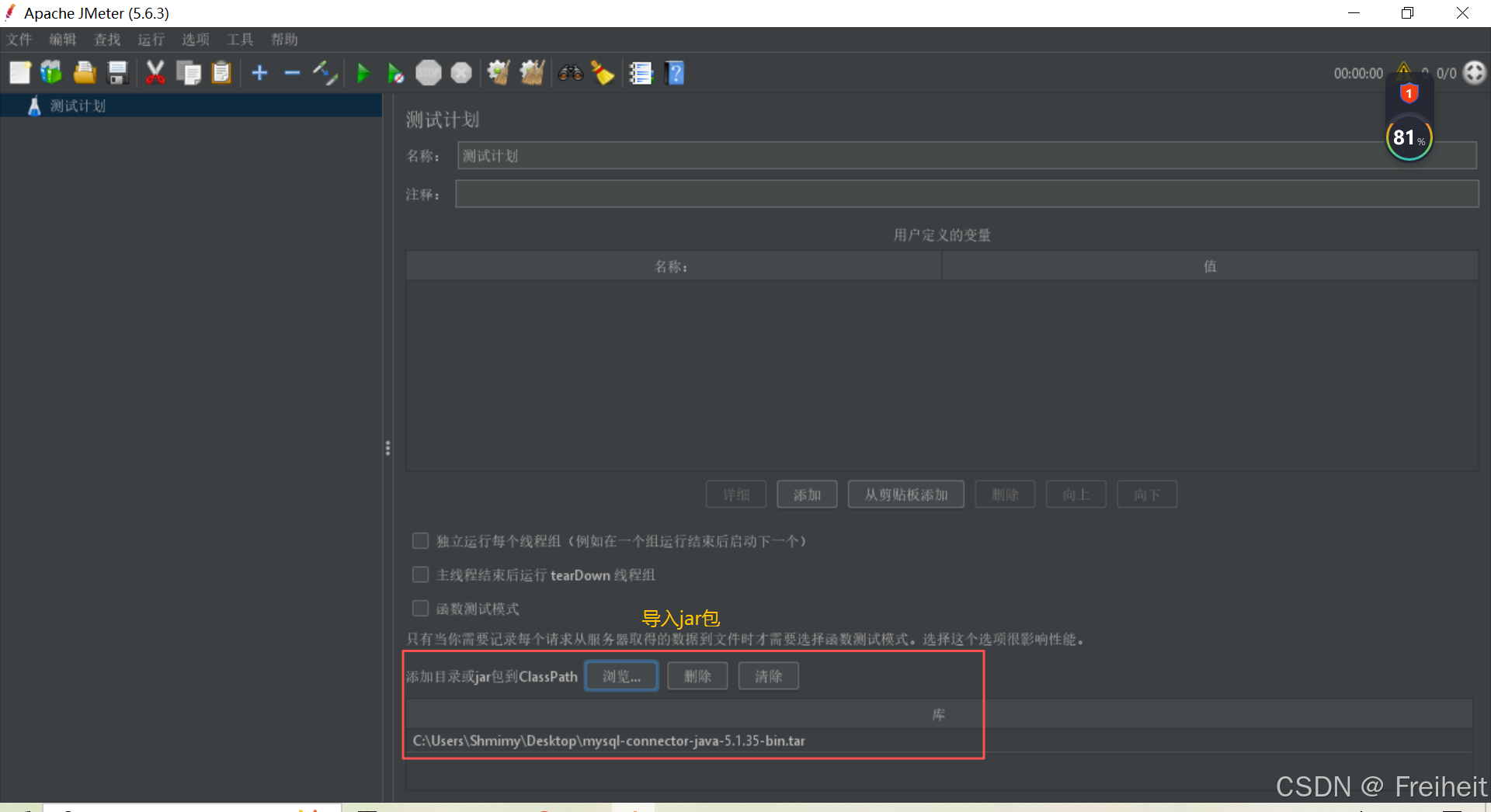This screenshot has height=812, width=1491.
Task: Click the Copy icon in toolbar
Action: coord(188,73)
